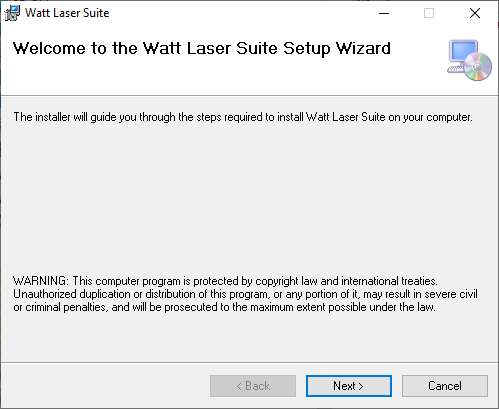This screenshot has height=409, width=499.
Task: Click the disabled < Back button
Action: (x=253, y=386)
